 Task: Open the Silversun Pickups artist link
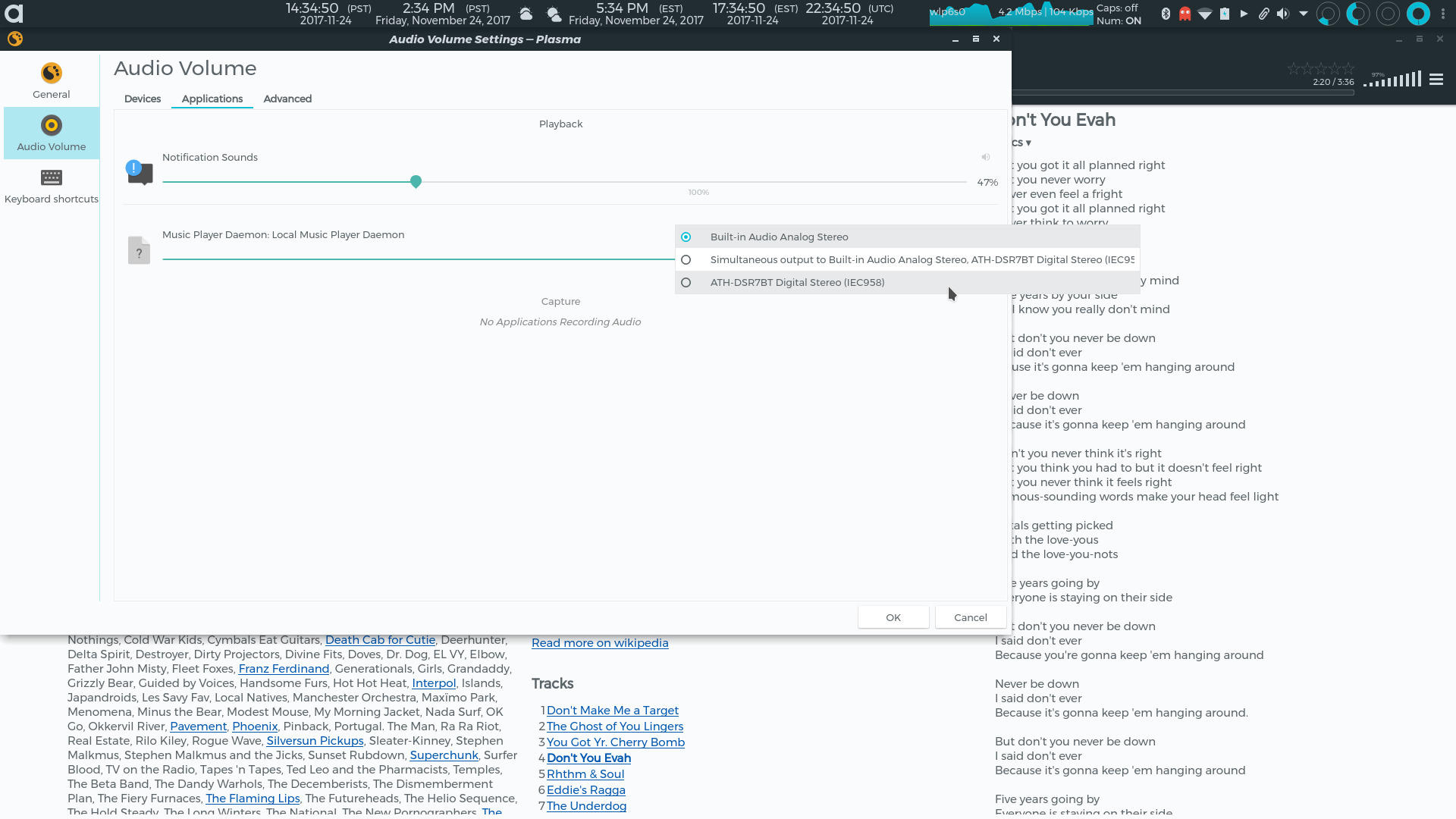tap(315, 740)
